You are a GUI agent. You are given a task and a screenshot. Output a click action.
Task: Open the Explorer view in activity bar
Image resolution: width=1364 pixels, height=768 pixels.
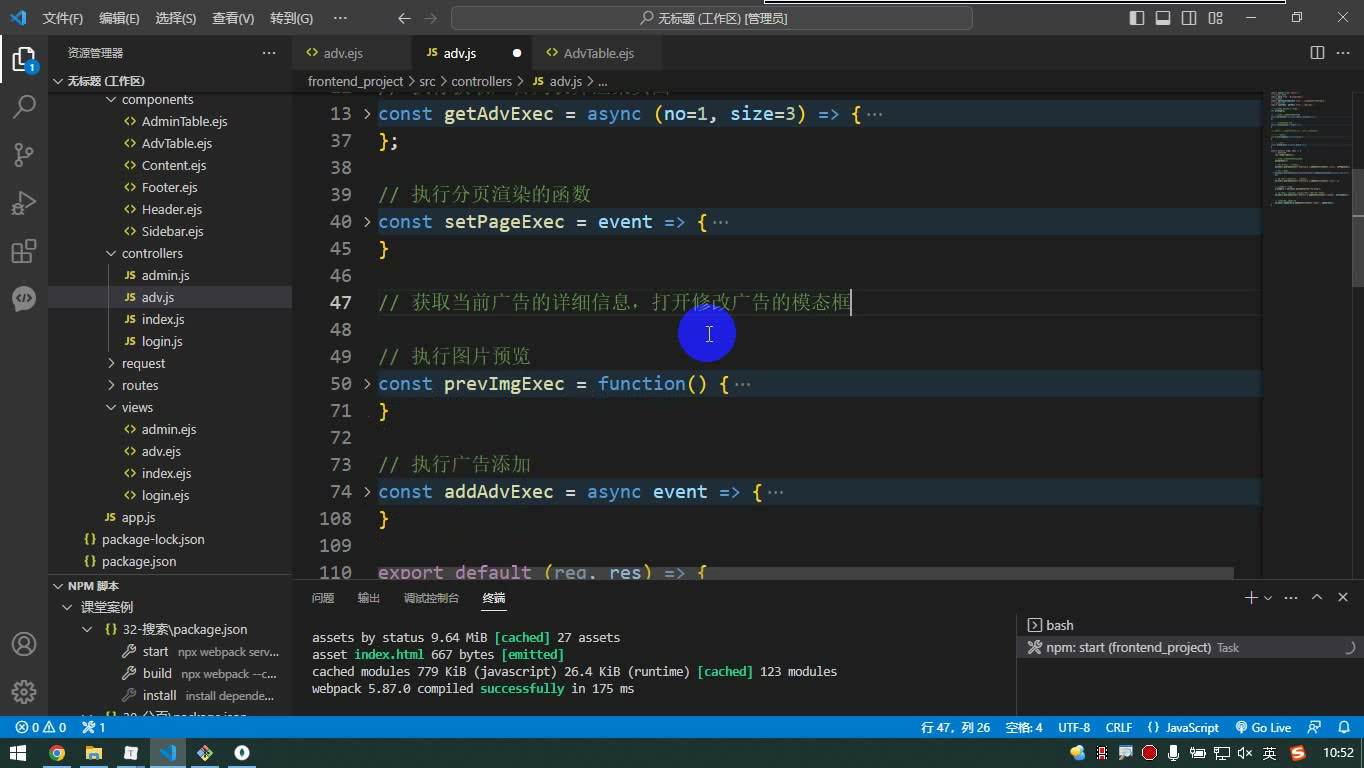[24, 59]
